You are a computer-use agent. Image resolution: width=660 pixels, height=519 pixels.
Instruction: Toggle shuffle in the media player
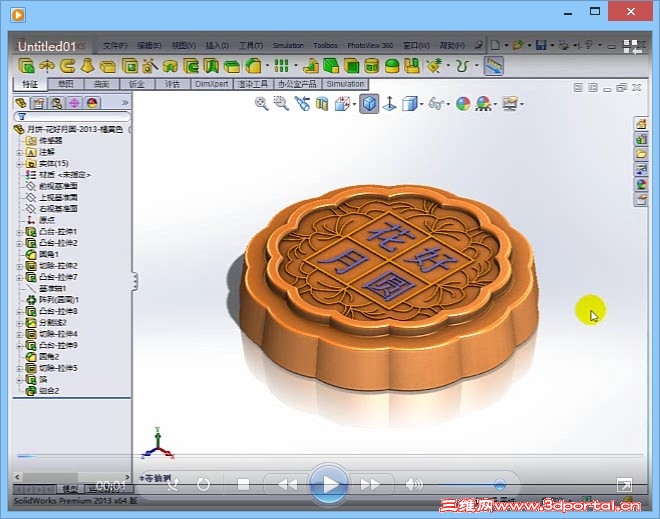click(x=173, y=484)
